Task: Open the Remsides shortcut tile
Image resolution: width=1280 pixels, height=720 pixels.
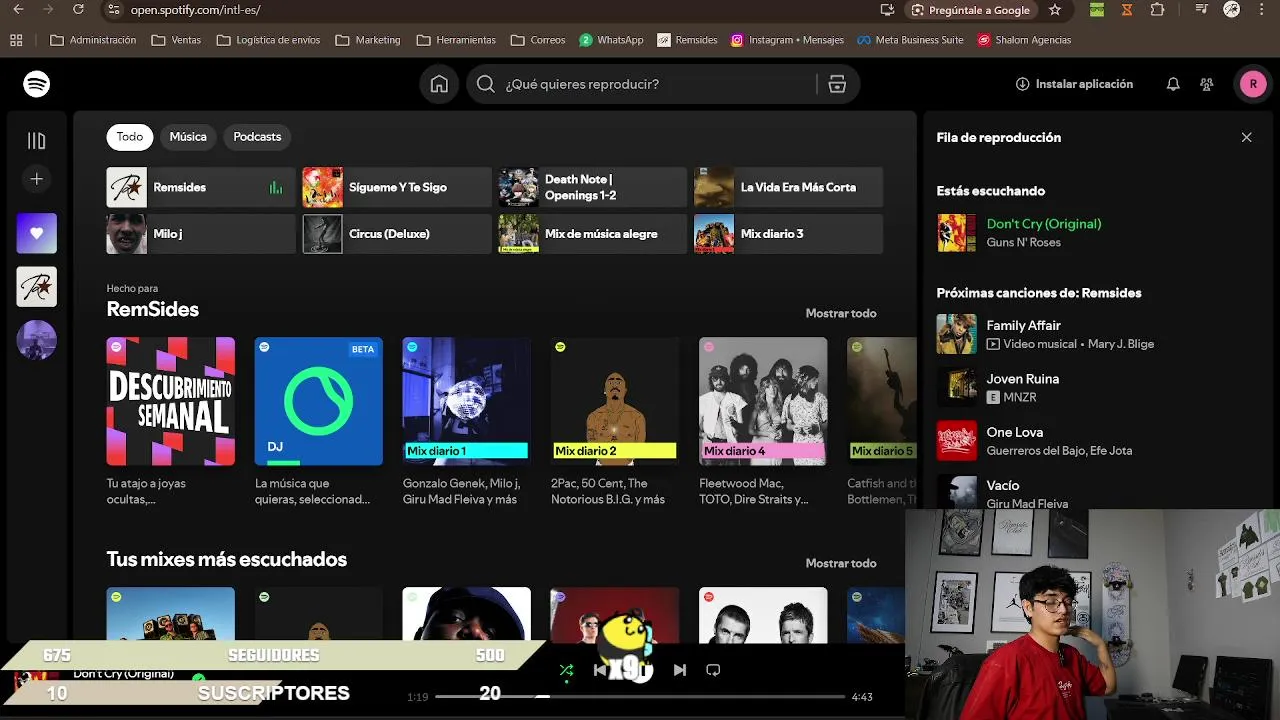Action: pyautogui.click(x=201, y=187)
